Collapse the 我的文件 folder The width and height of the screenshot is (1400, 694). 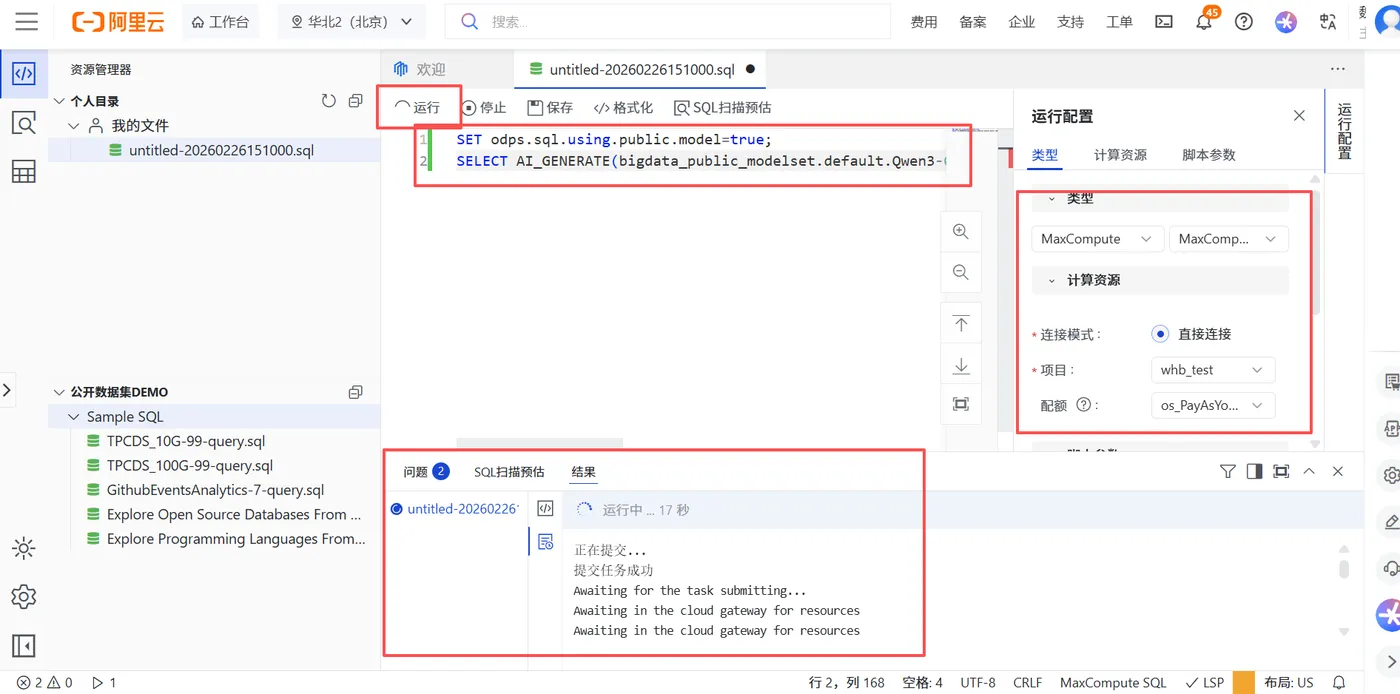point(74,126)
